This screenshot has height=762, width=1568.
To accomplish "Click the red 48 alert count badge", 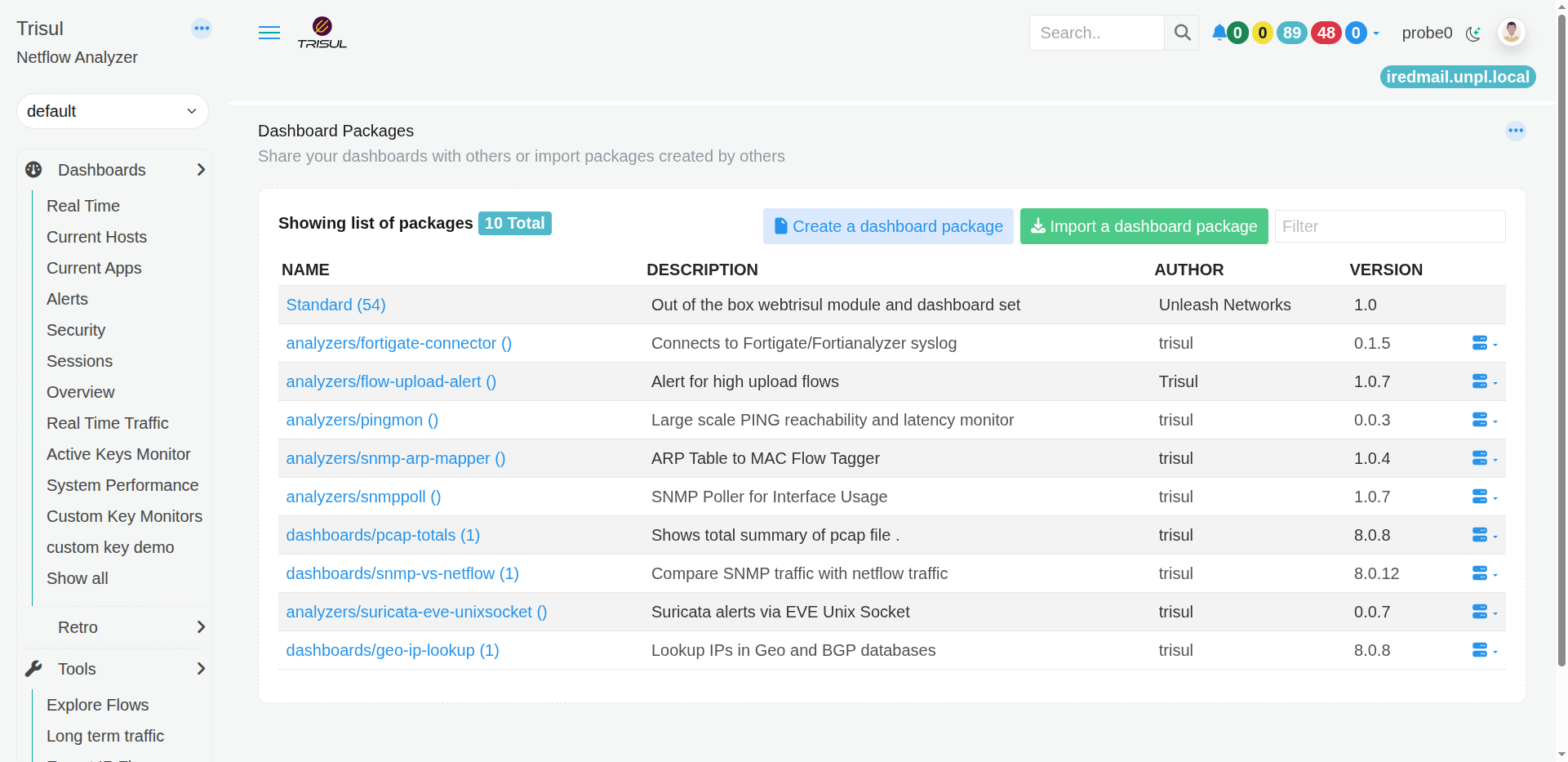I will (1326, 33).
